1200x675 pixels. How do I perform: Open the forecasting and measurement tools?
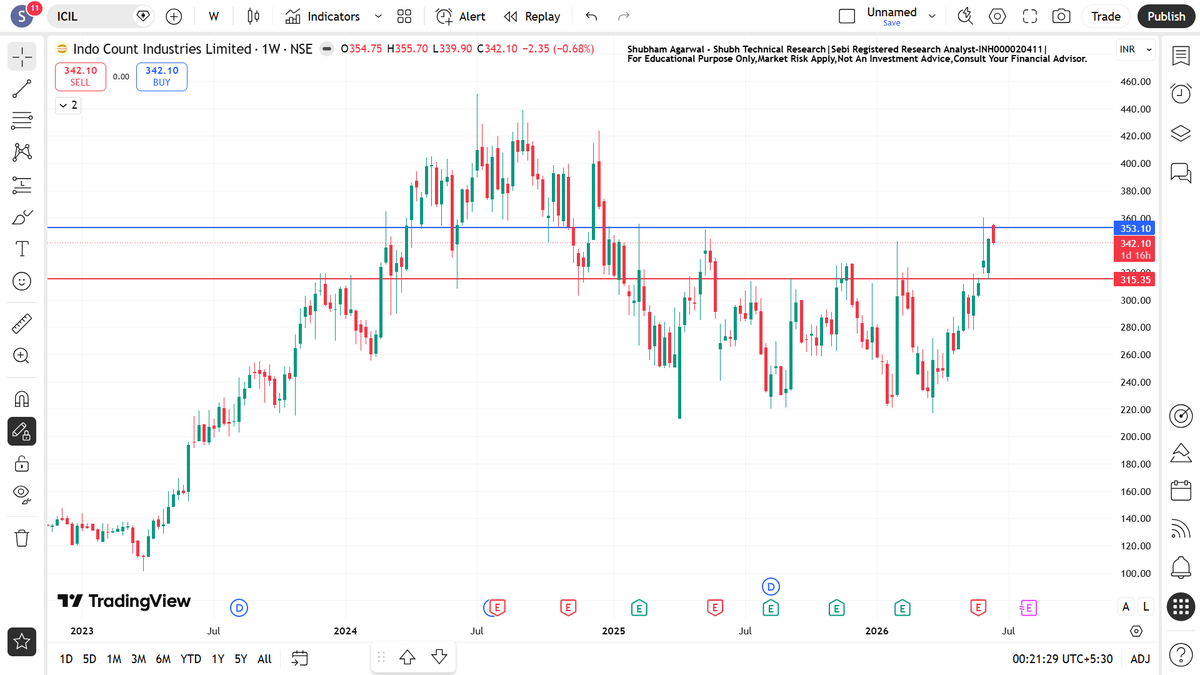point(22,184)
